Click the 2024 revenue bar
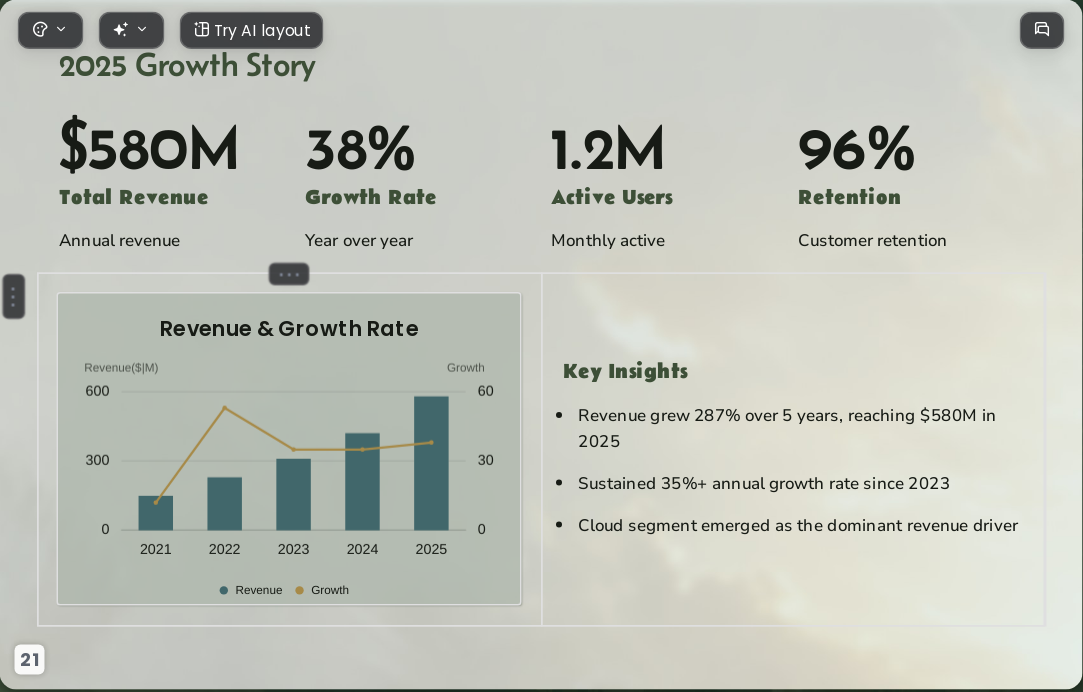The height and width of the screenshot is (692, 1083). (362, 481)
